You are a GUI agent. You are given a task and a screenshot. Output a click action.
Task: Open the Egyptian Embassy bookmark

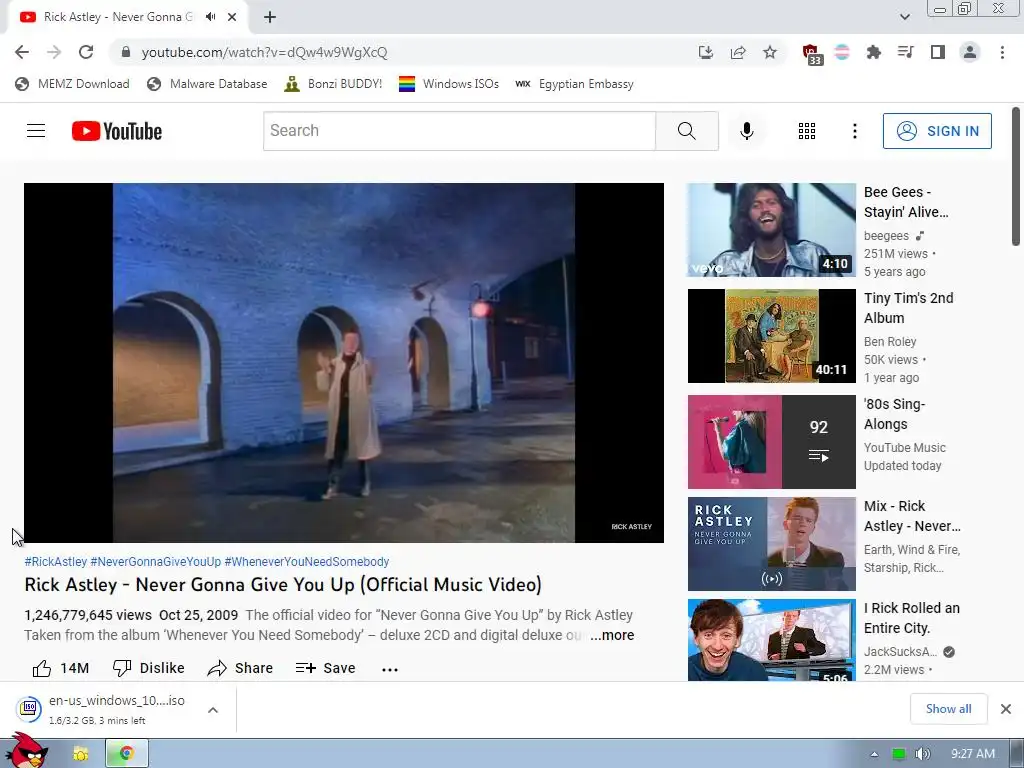575,84
